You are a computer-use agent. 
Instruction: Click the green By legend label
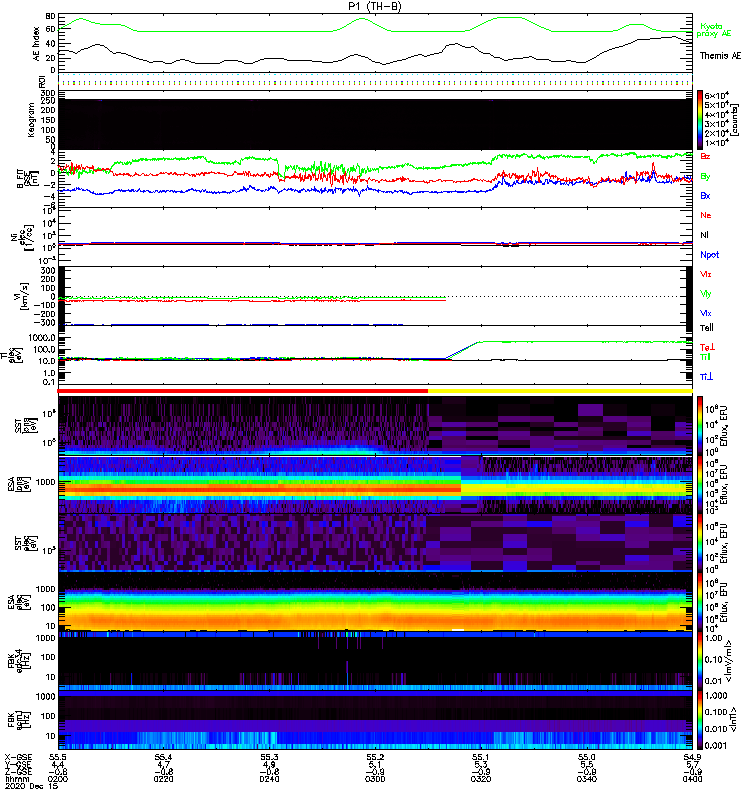coord(706,176)
